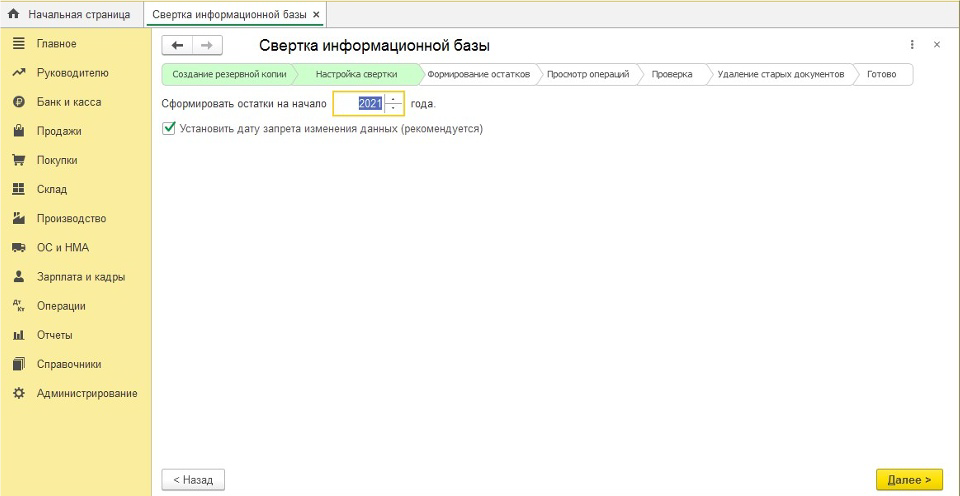Decrease the year with the down spinner
The height and width of the screenshot is (496, 960).
[393, 108]
